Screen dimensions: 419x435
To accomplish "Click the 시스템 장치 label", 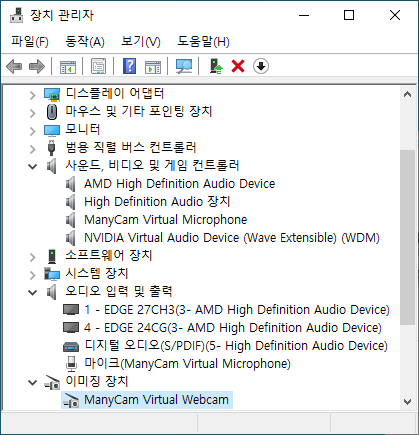I will click(x=97, y=274).
